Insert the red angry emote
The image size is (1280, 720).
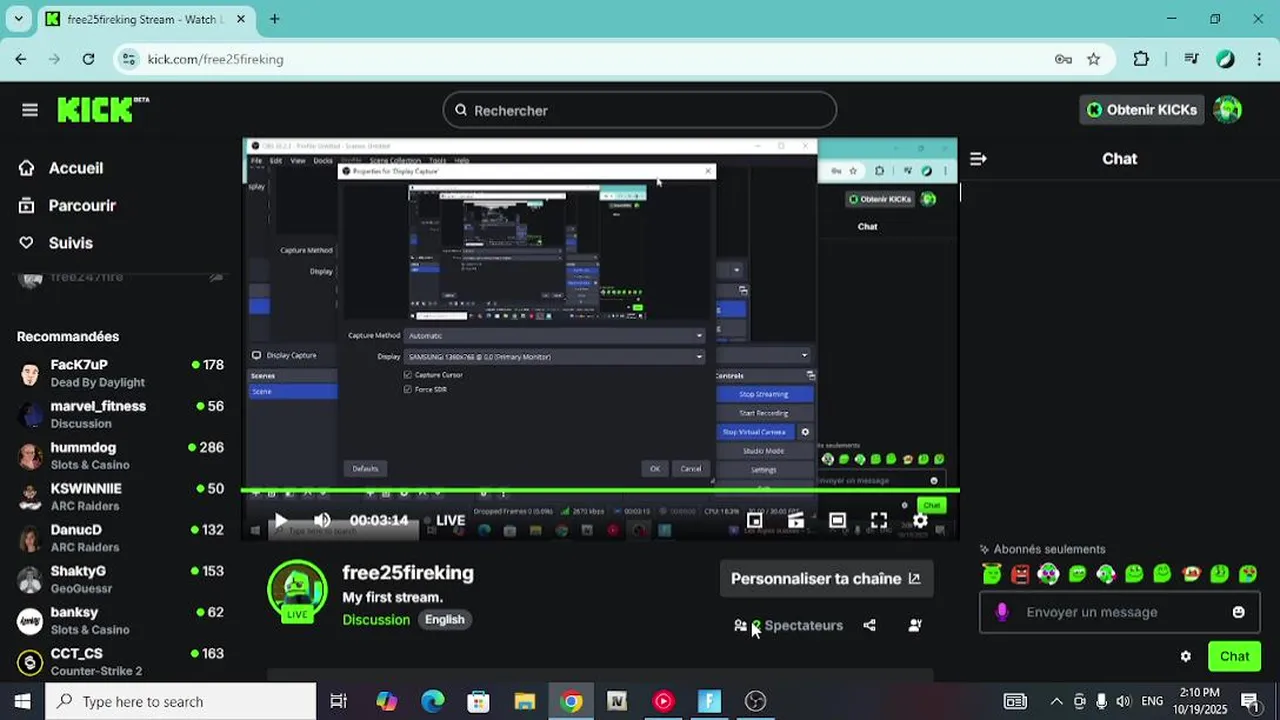pos(1020,574)
